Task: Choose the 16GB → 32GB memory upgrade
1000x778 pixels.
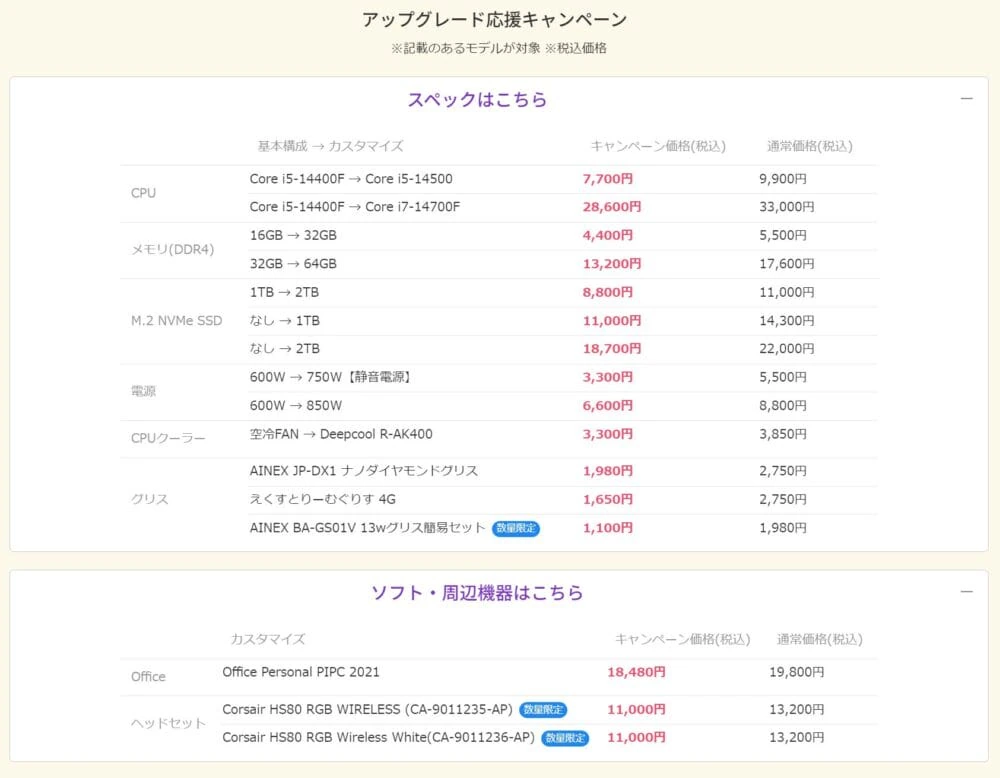Action: point(293,236)
